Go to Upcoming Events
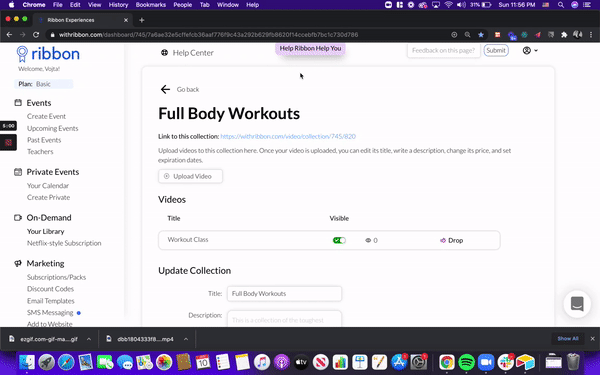Viewport: 600px width, 375px height. (x=52, y=128)
